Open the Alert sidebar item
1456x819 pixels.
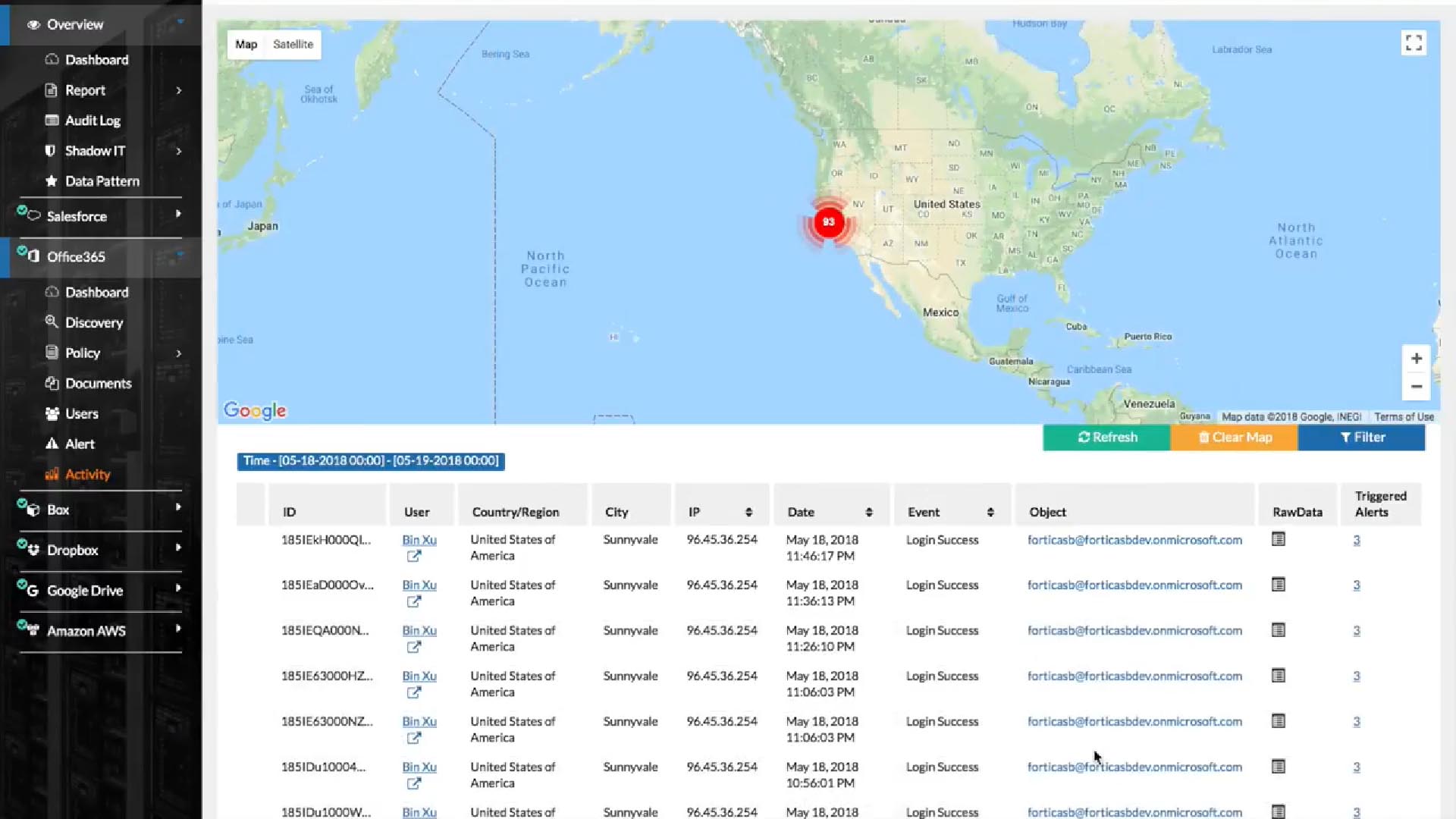pyautogui.click(x=80, y=444)
